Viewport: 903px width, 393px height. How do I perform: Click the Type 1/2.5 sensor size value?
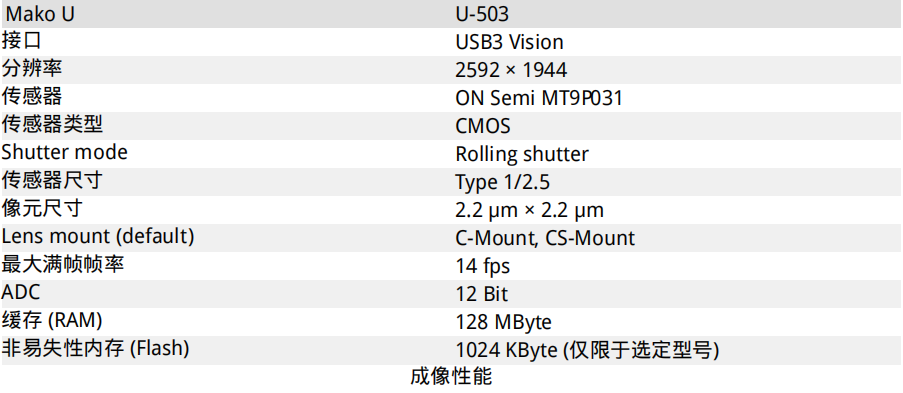[502, 182]
